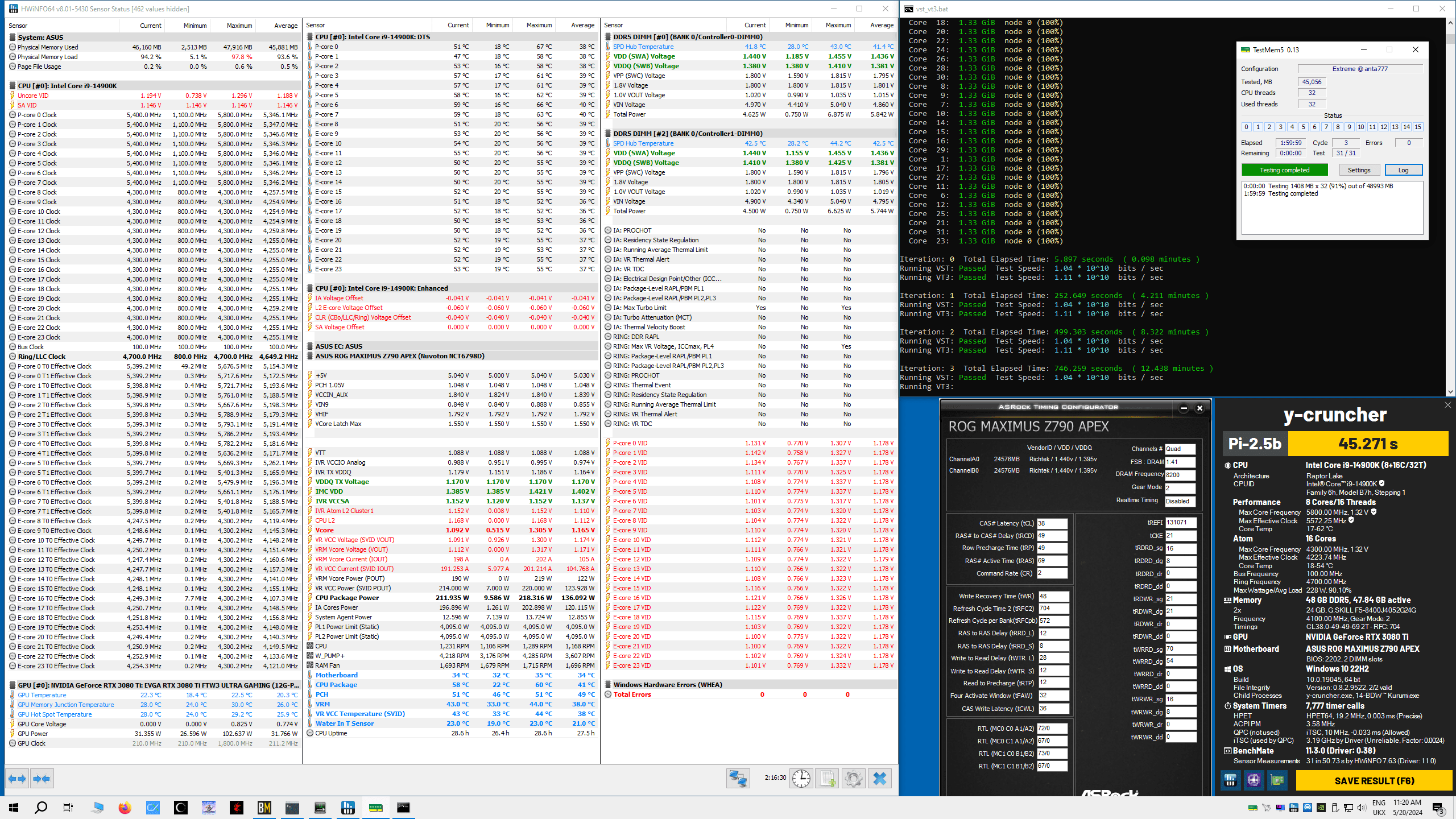Select System: ASUS sensor group header
1456x819 pixels.
click(x=152, y=38)
